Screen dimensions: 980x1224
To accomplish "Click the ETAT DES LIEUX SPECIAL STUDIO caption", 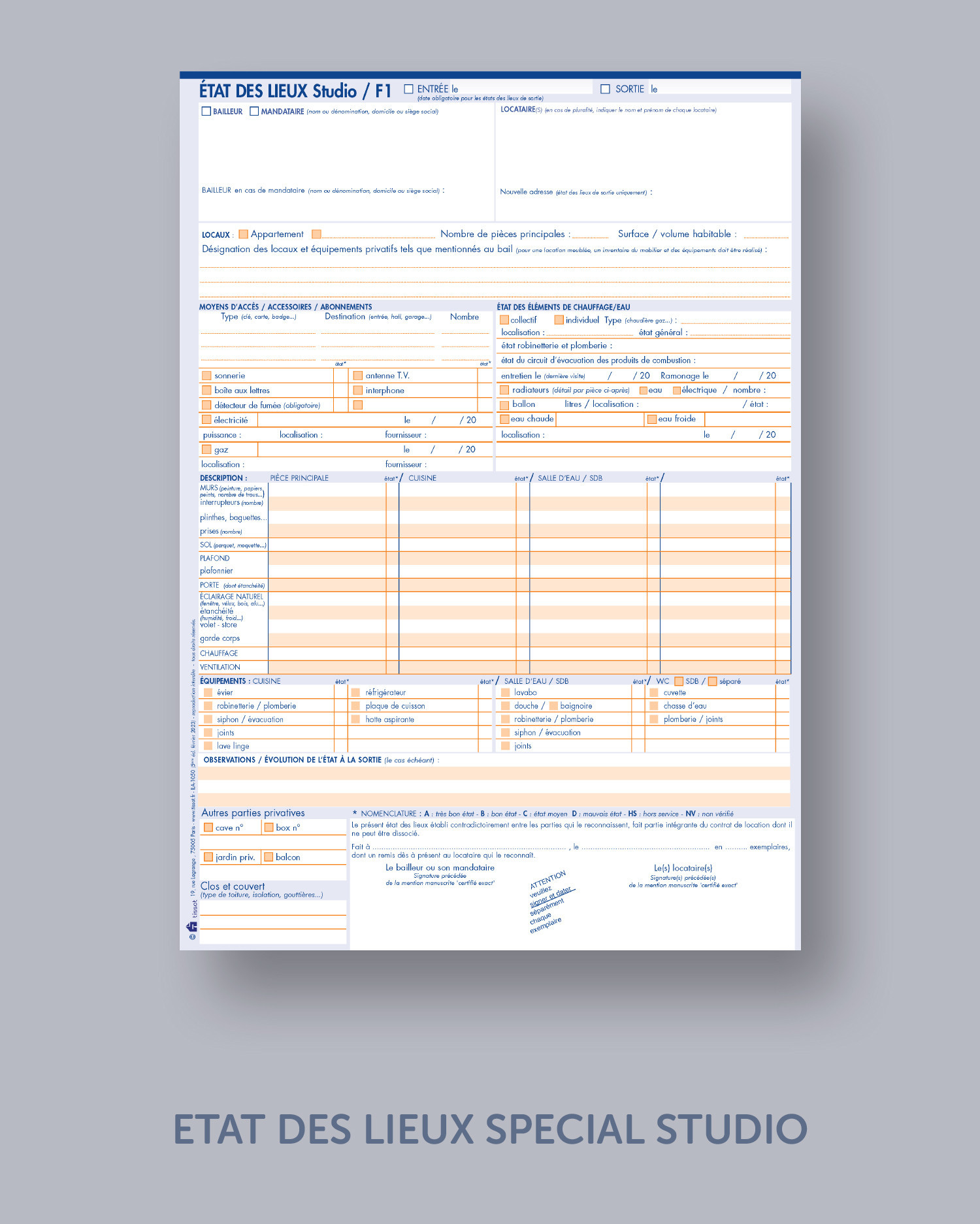I will pos(490,1129).
